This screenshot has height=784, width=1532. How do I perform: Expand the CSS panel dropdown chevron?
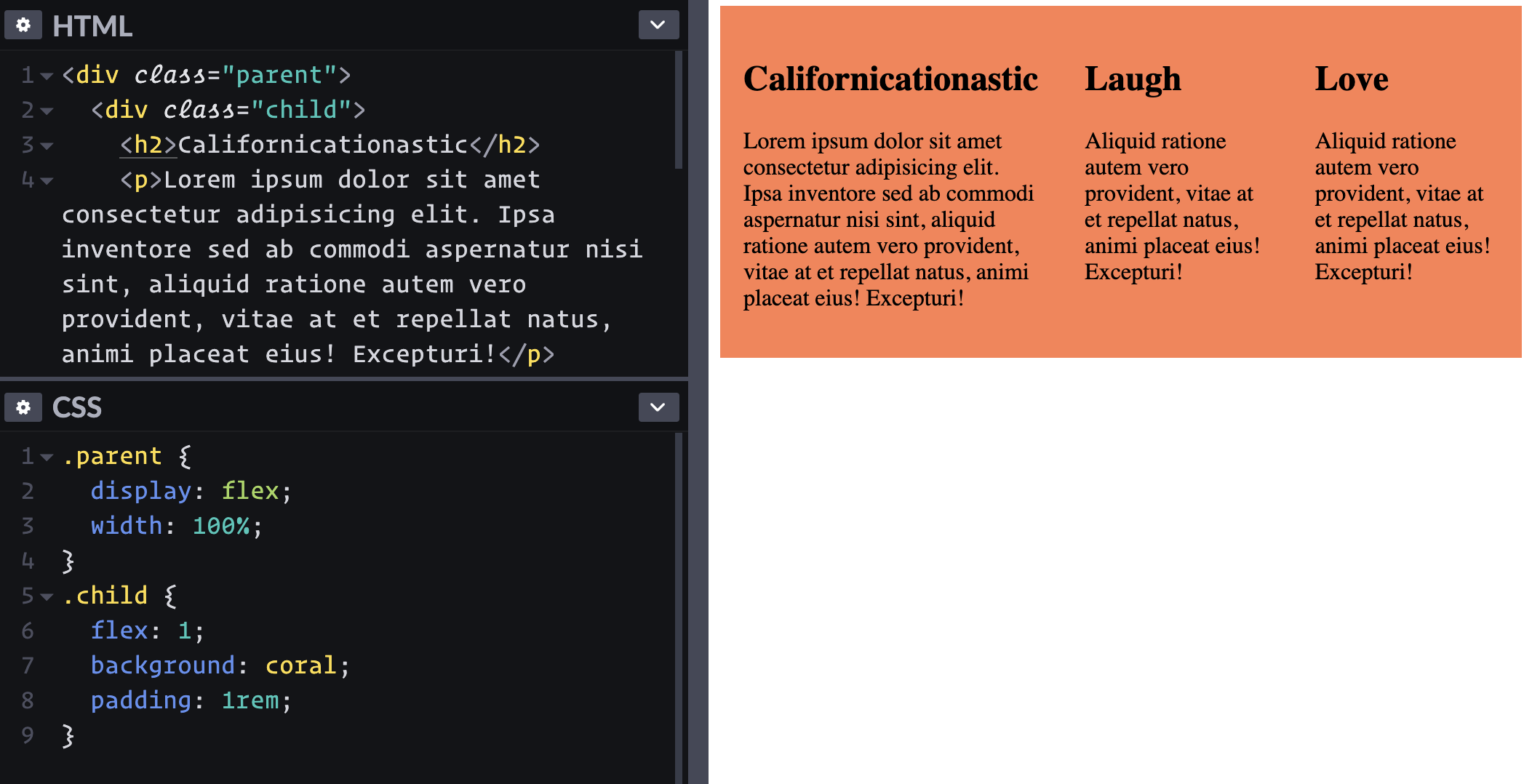(658, 407)
